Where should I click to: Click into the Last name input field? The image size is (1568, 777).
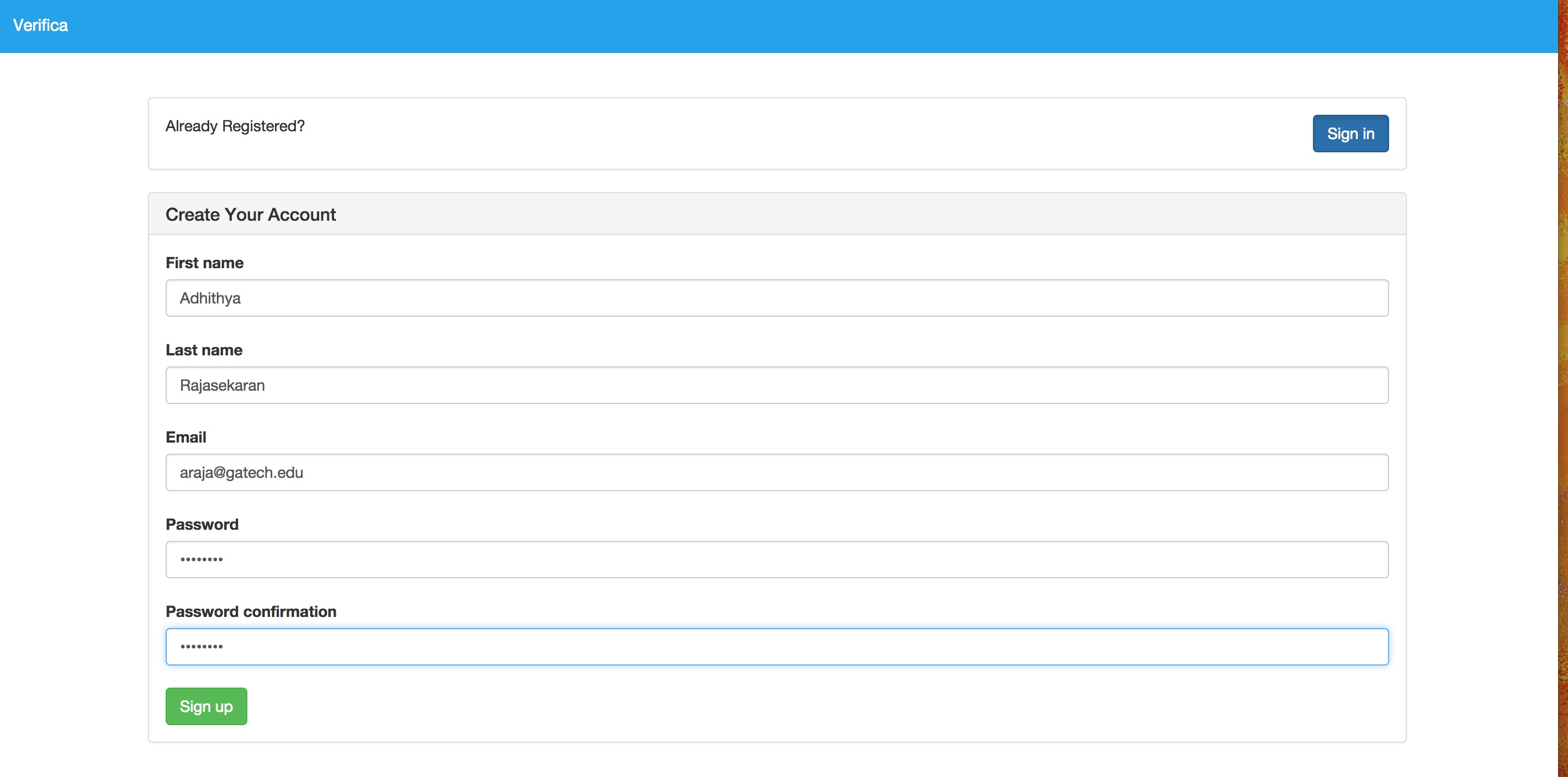(776, 385)
